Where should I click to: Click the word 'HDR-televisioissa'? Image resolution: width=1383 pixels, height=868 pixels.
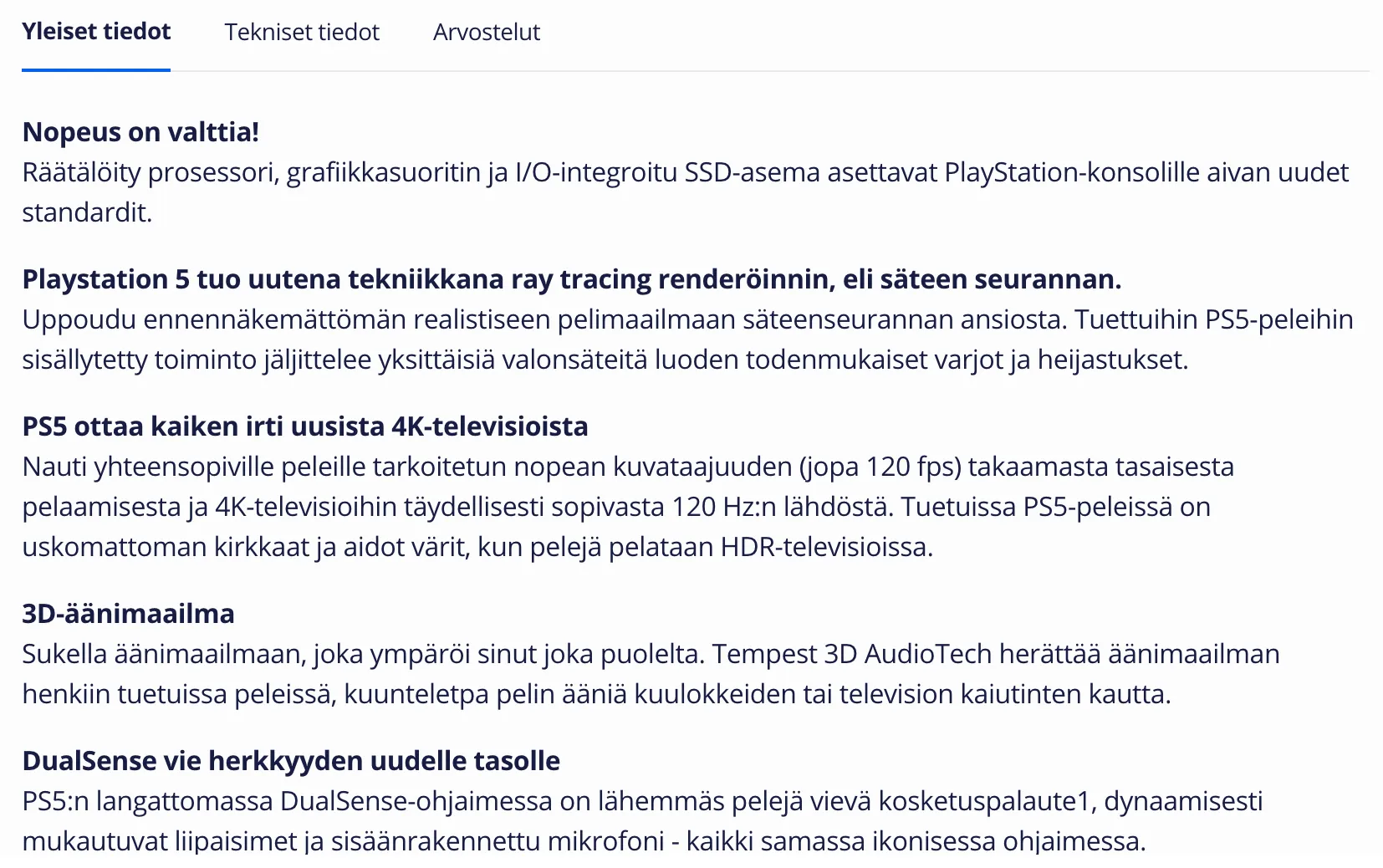(x=826, y=547)
